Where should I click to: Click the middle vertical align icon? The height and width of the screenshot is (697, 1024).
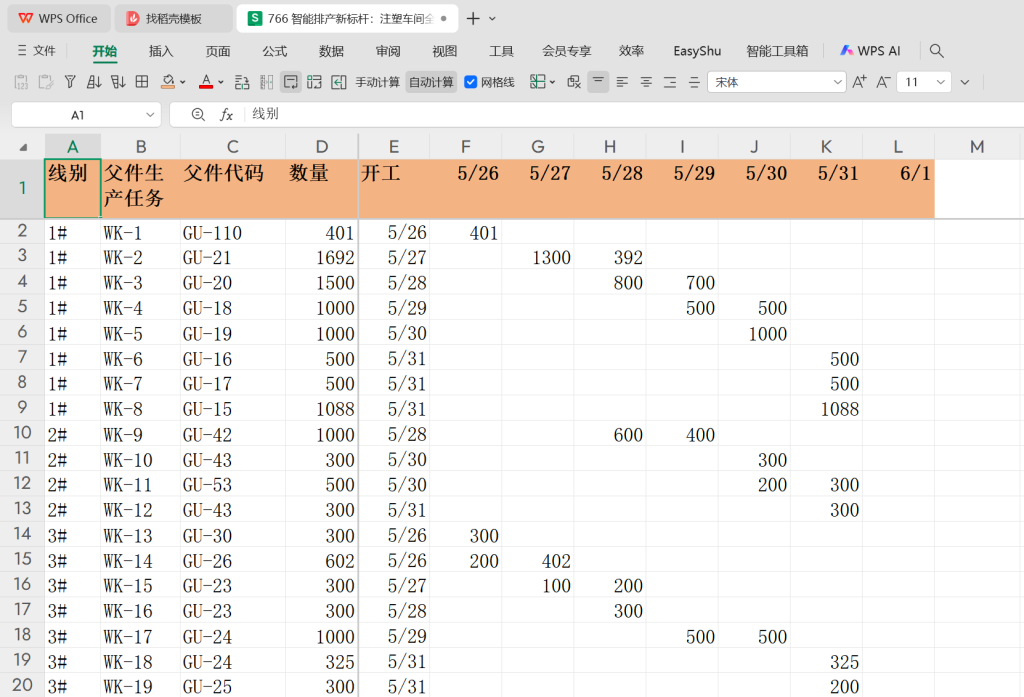[694, 82]
